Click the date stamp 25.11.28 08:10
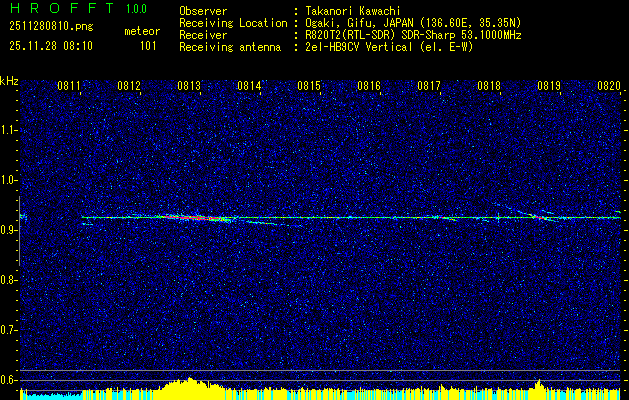Image resolution: width=629 pixels, height=400 pixels. pyautogui.click(x=51, y=46)
